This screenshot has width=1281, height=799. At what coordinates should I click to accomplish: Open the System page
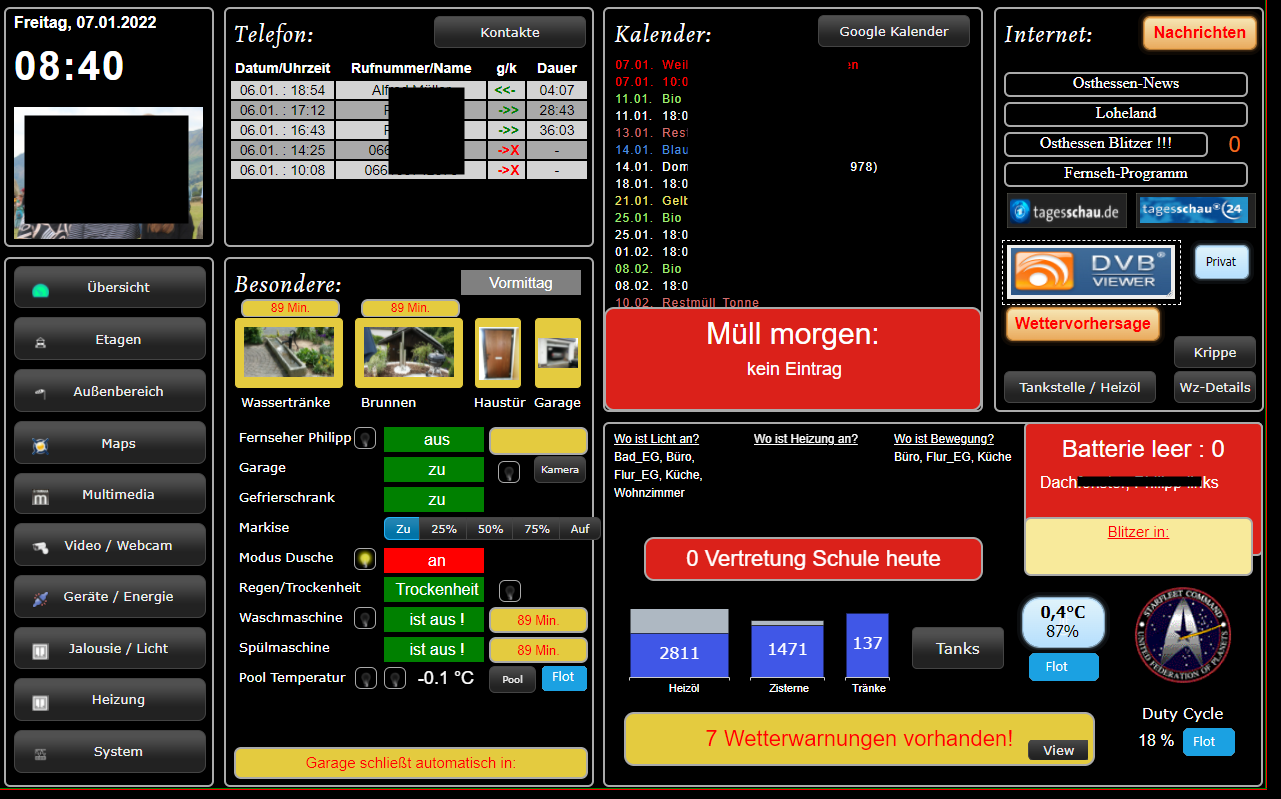(x=110, y=751)
